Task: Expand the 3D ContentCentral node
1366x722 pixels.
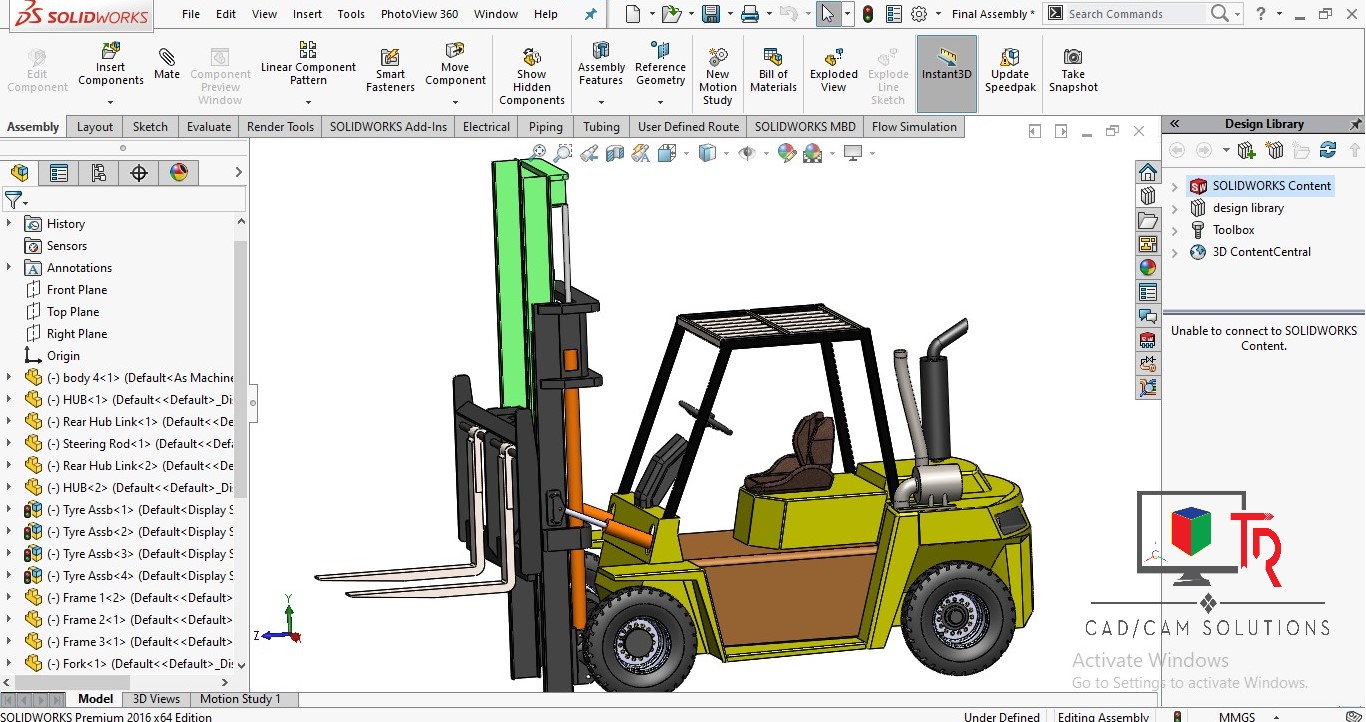Action: point(1175,252)
